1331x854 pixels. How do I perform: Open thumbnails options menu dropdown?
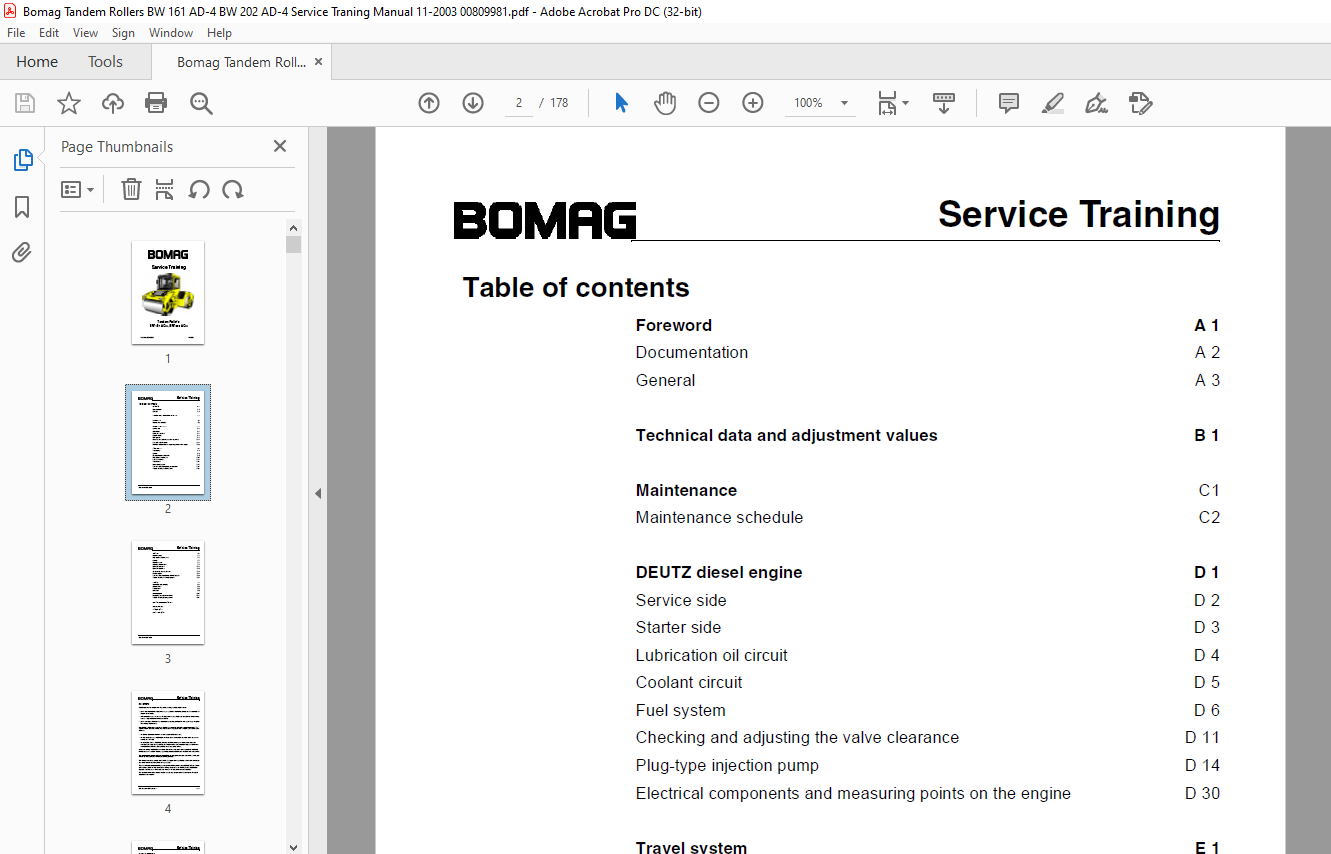[x=77, y=189]
